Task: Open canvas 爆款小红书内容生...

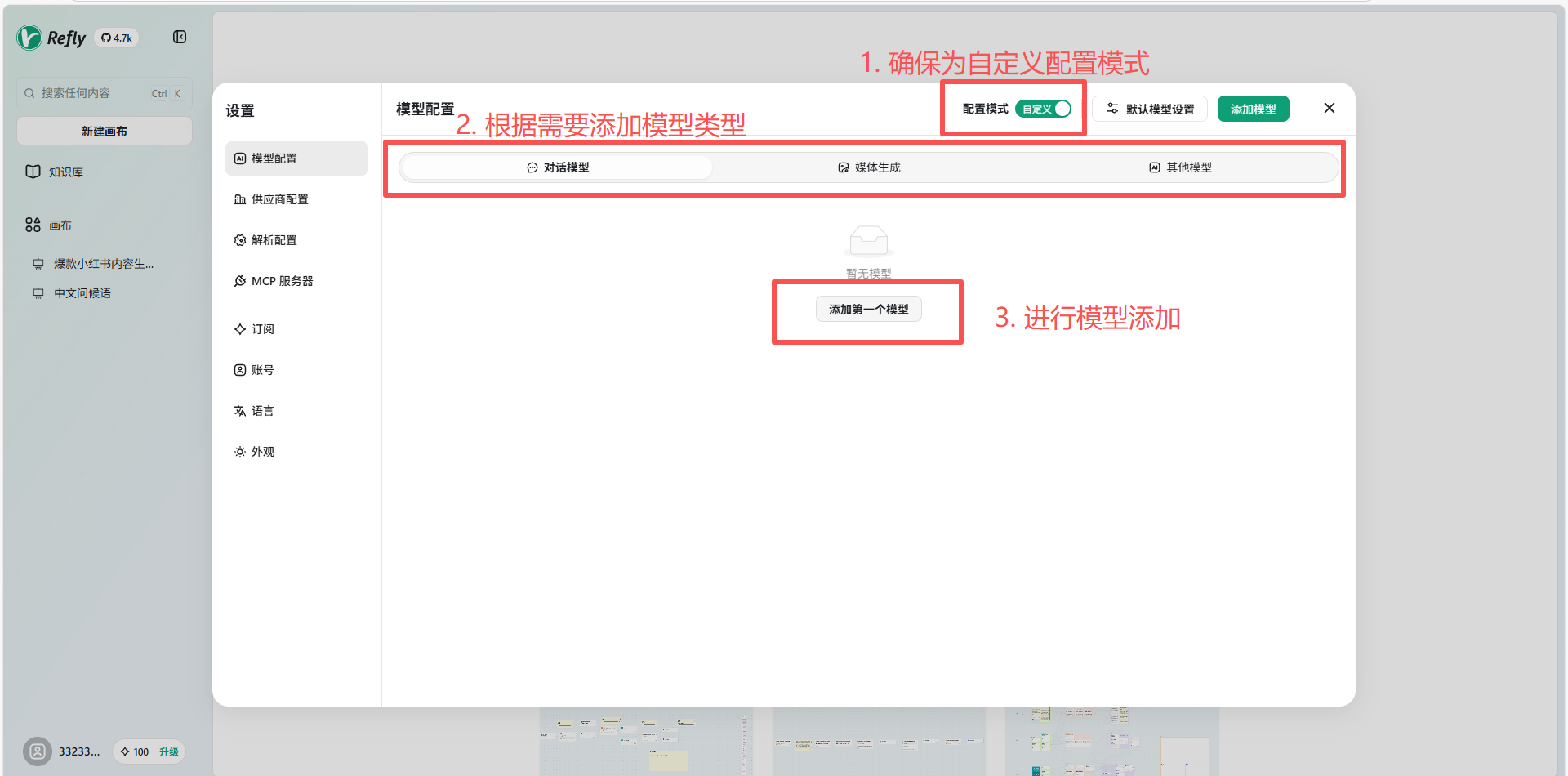Action: coord(103,264)
